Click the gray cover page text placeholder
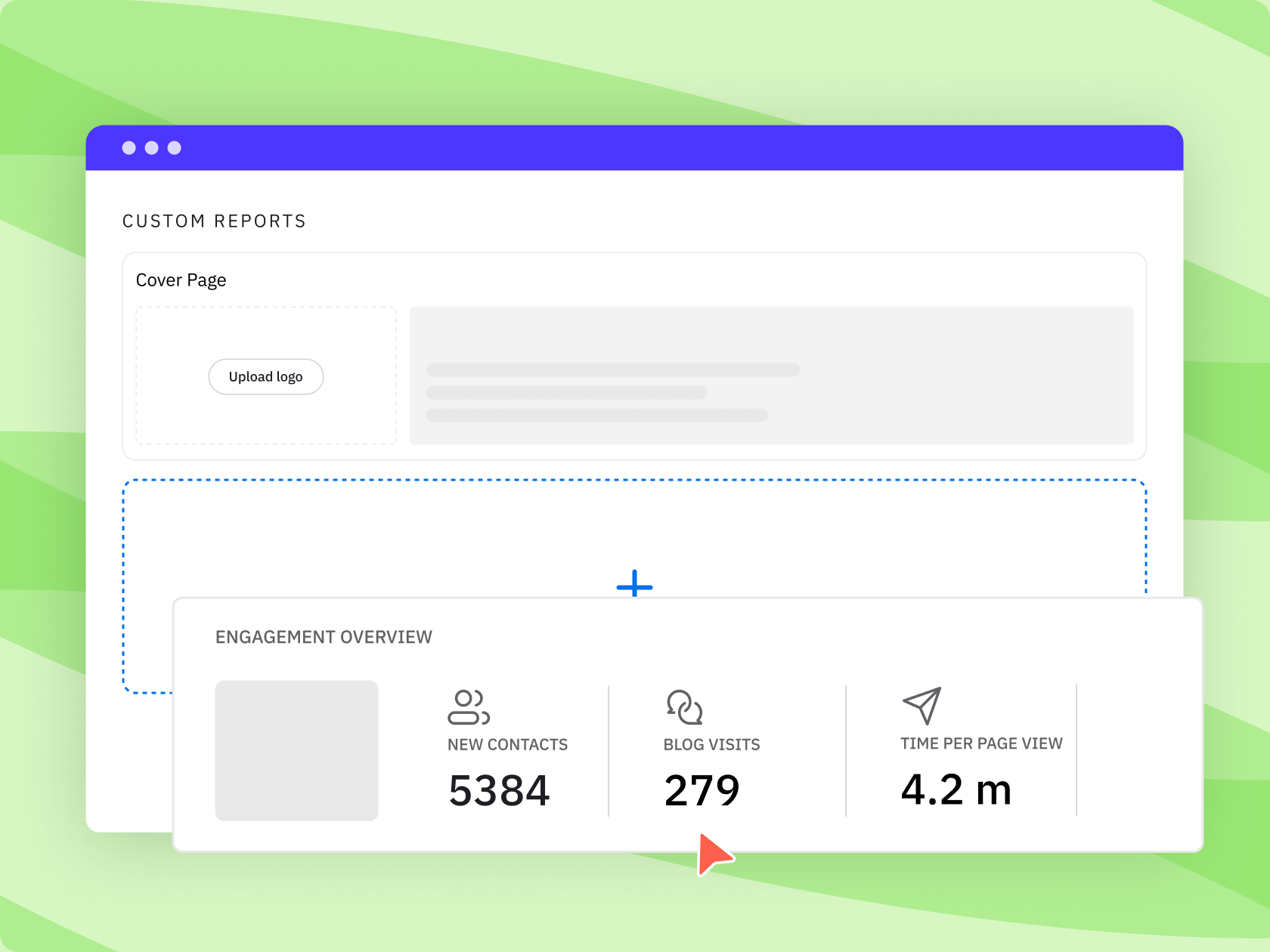1270x952 pixels. (x=771, y=376)
